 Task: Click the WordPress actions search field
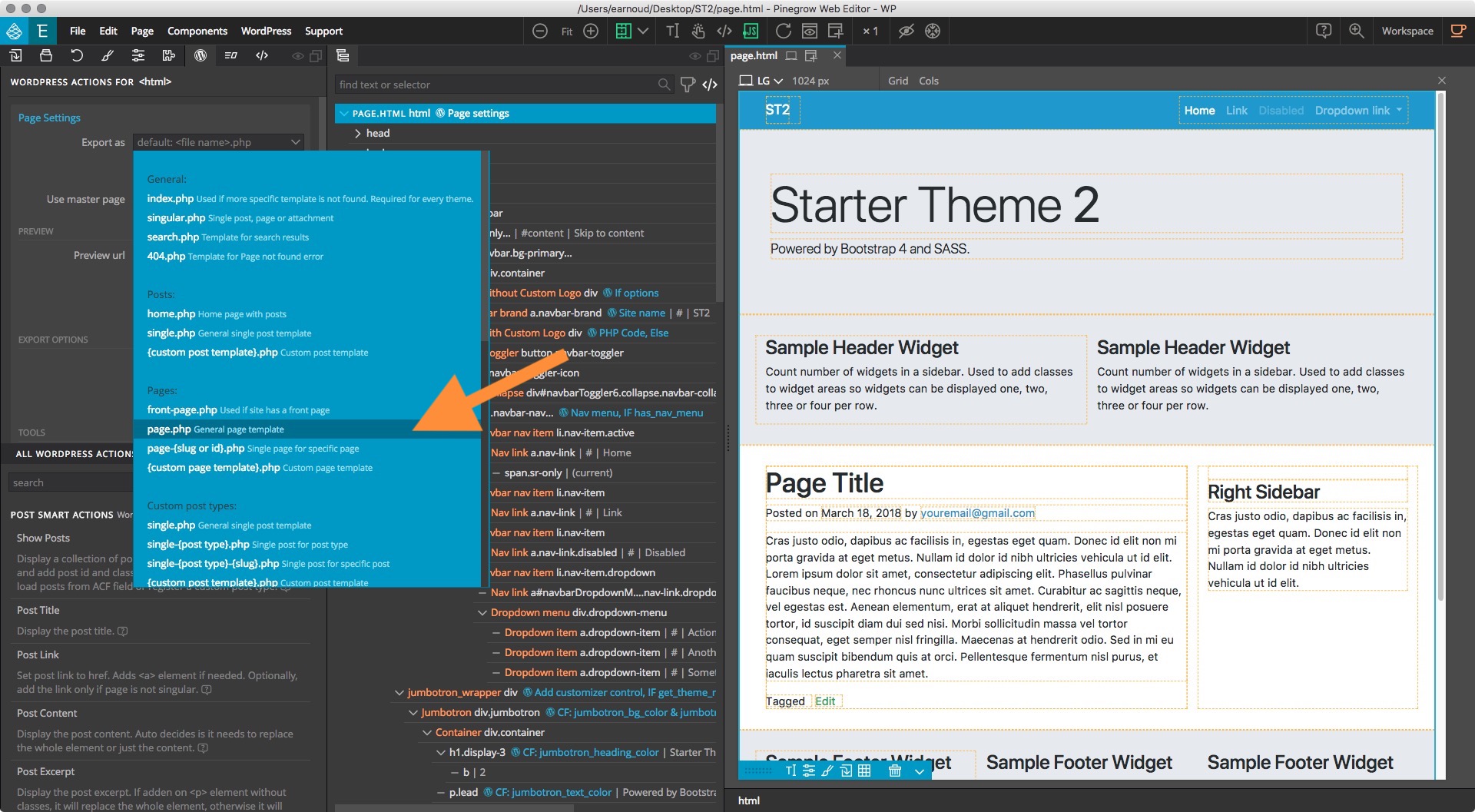tap(71, 482)
